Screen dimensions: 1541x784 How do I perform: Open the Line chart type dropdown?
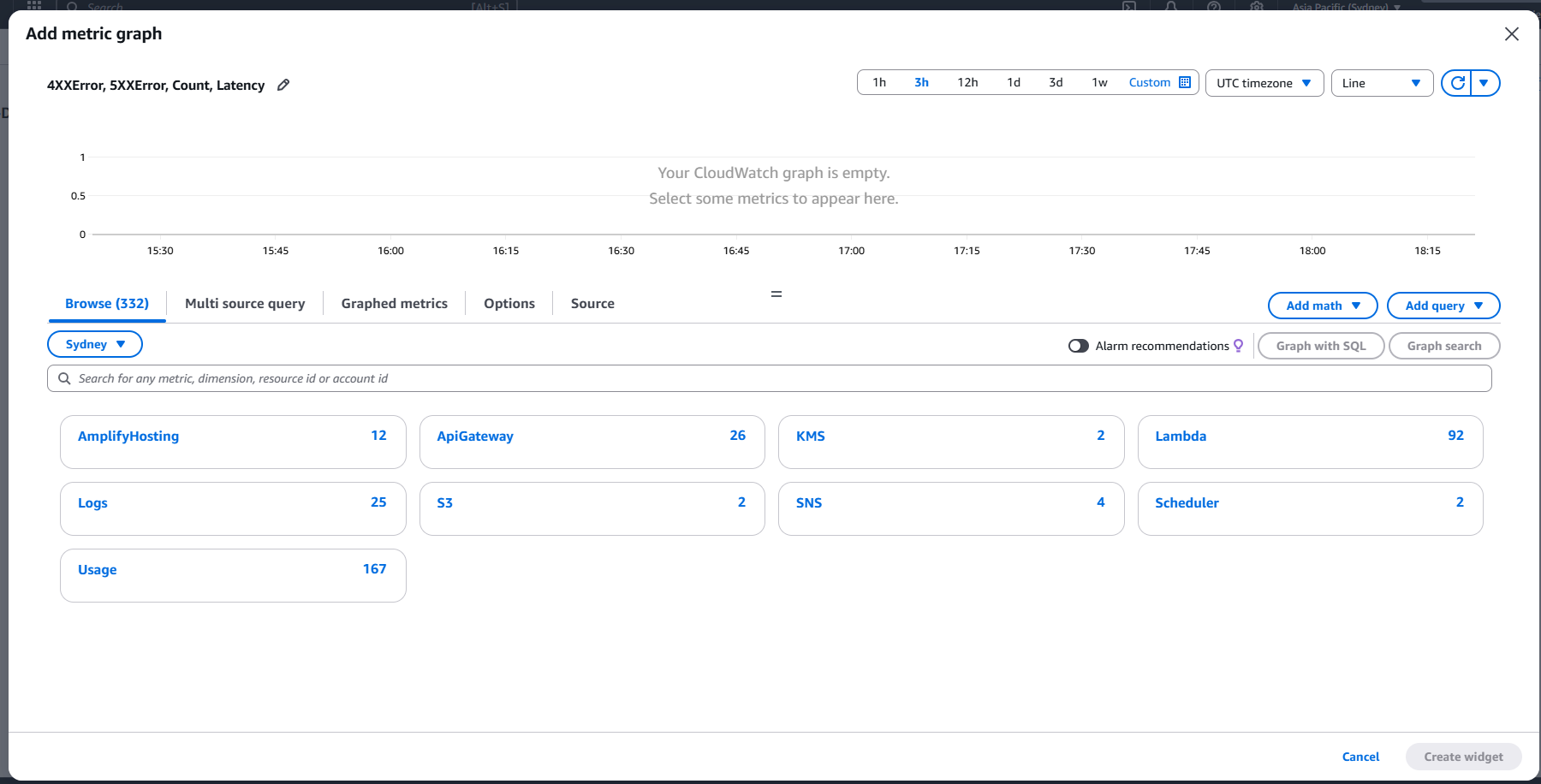(x=1382, y=83)
